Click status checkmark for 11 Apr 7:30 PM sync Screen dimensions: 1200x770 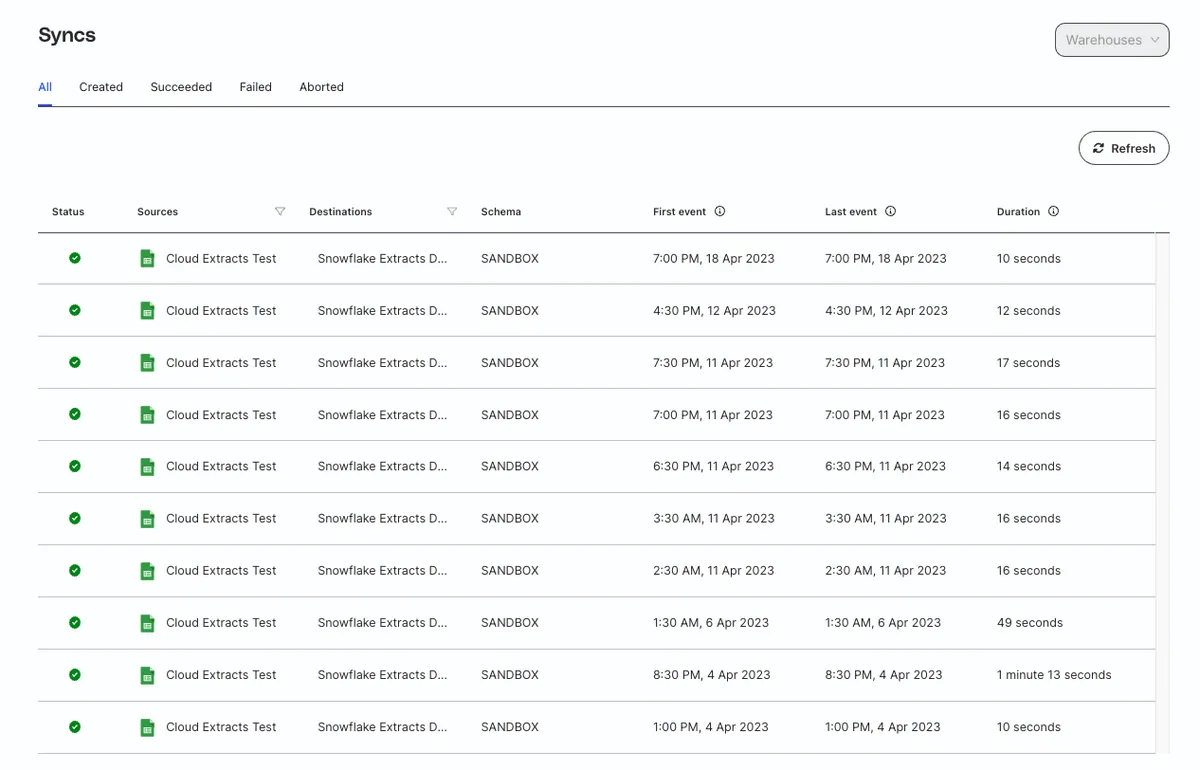point(74,362)
